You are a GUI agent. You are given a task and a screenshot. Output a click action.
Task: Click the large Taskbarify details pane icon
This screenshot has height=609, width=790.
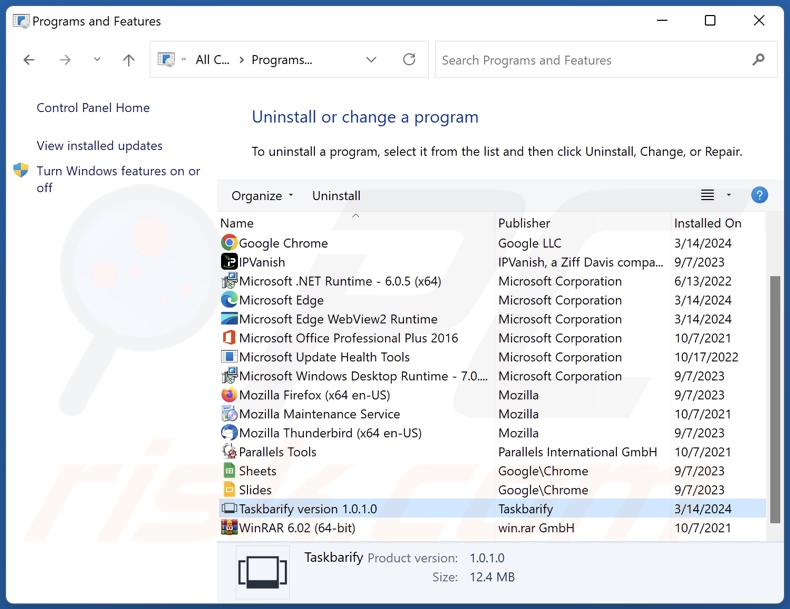(x=262, y=572)
